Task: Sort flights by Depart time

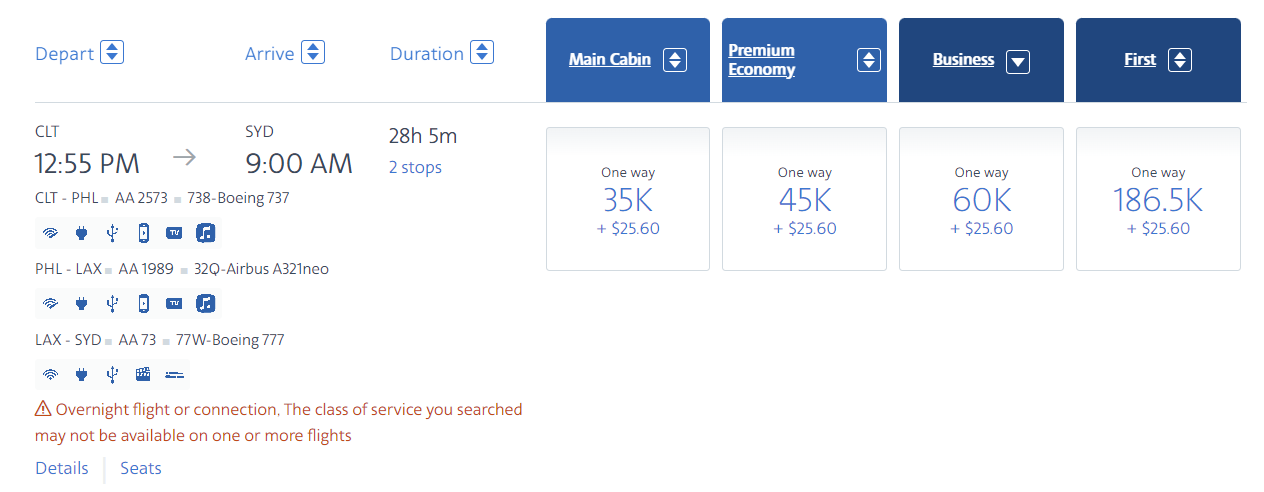Action: (x=113, y=52)
